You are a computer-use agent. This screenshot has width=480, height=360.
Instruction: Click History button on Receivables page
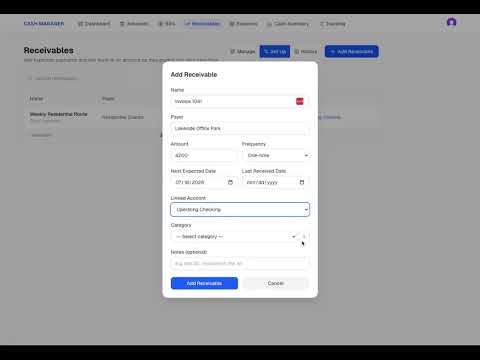pos(306,52)
